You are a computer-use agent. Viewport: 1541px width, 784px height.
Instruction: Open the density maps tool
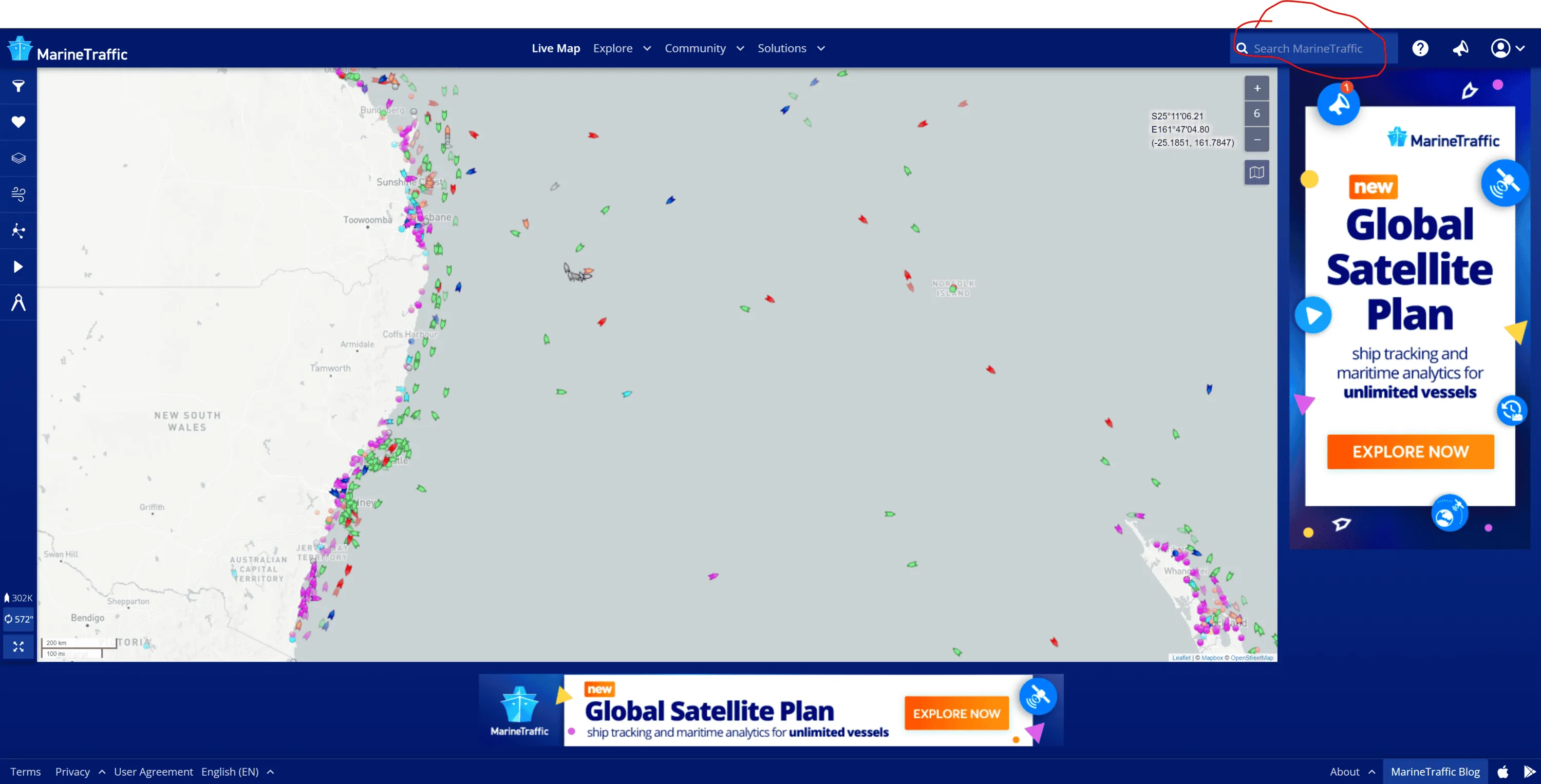pos(18,230)
